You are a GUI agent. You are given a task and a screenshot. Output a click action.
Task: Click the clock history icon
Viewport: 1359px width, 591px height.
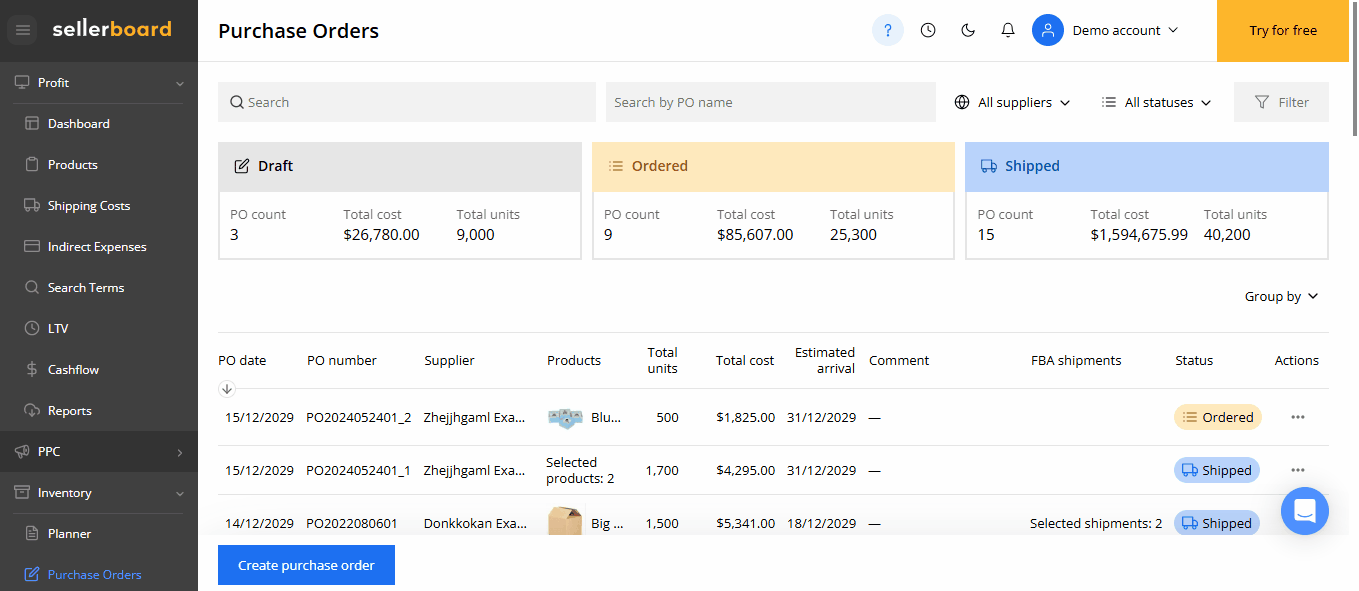click(x=928, y=30)
